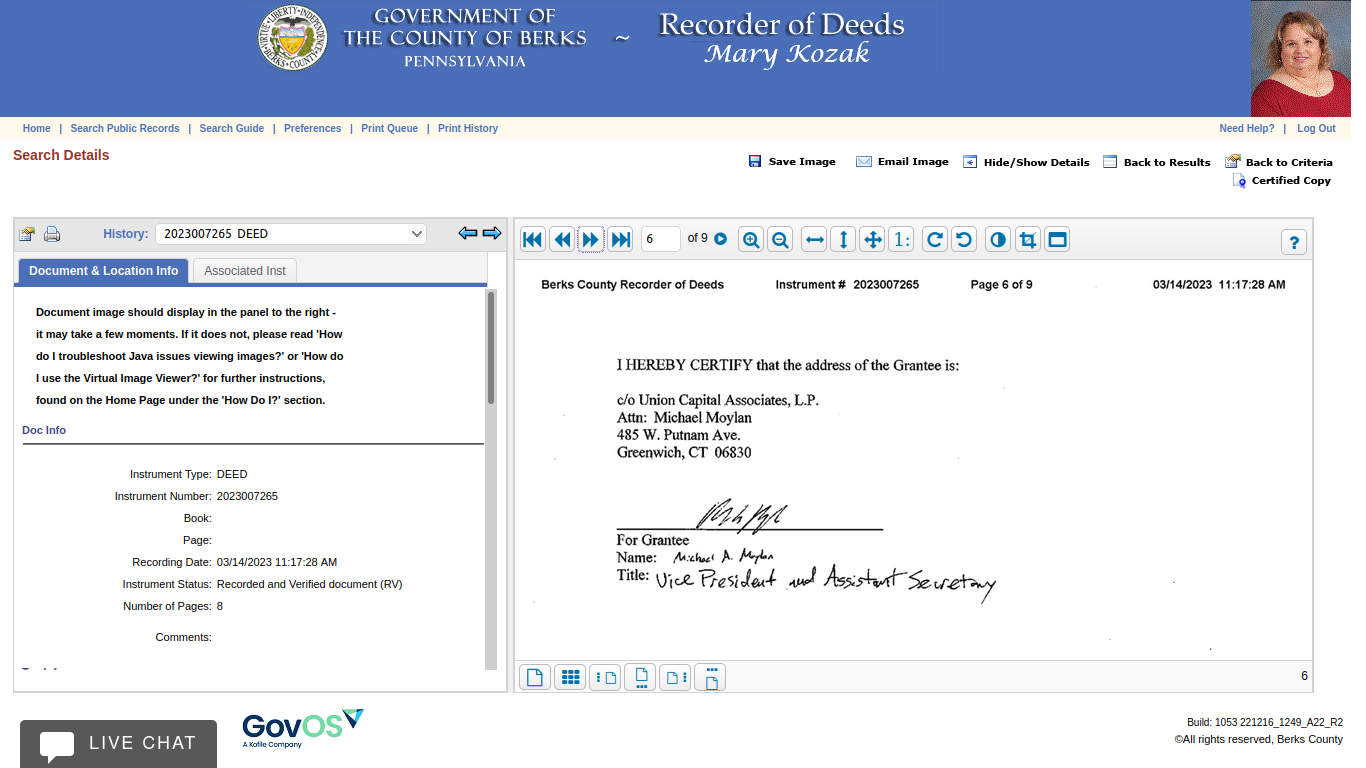The width and height of the screenshot is (1366, 768).
Task: Open the Search Guide
Action: 232,128
